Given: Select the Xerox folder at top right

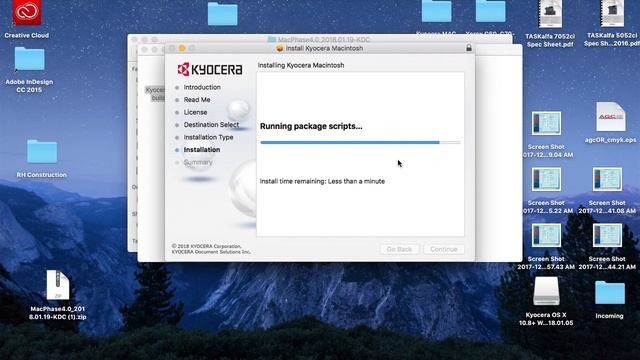Looking at the screenshot, I should coord(490,11).
